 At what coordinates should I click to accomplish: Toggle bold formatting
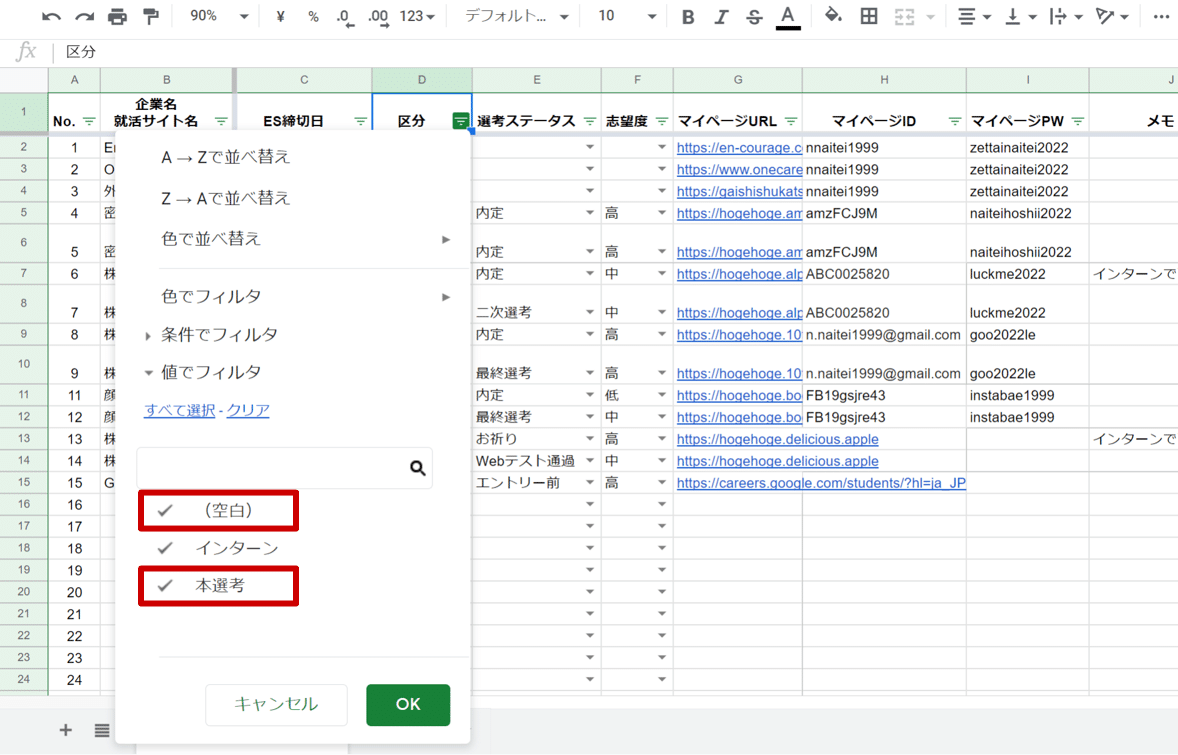click(x=687, y=17)
